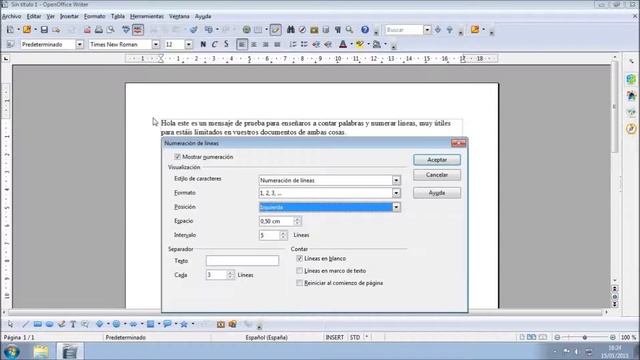Open File Explorer in taskbar
640x360 pixels.
pos(41,351)
